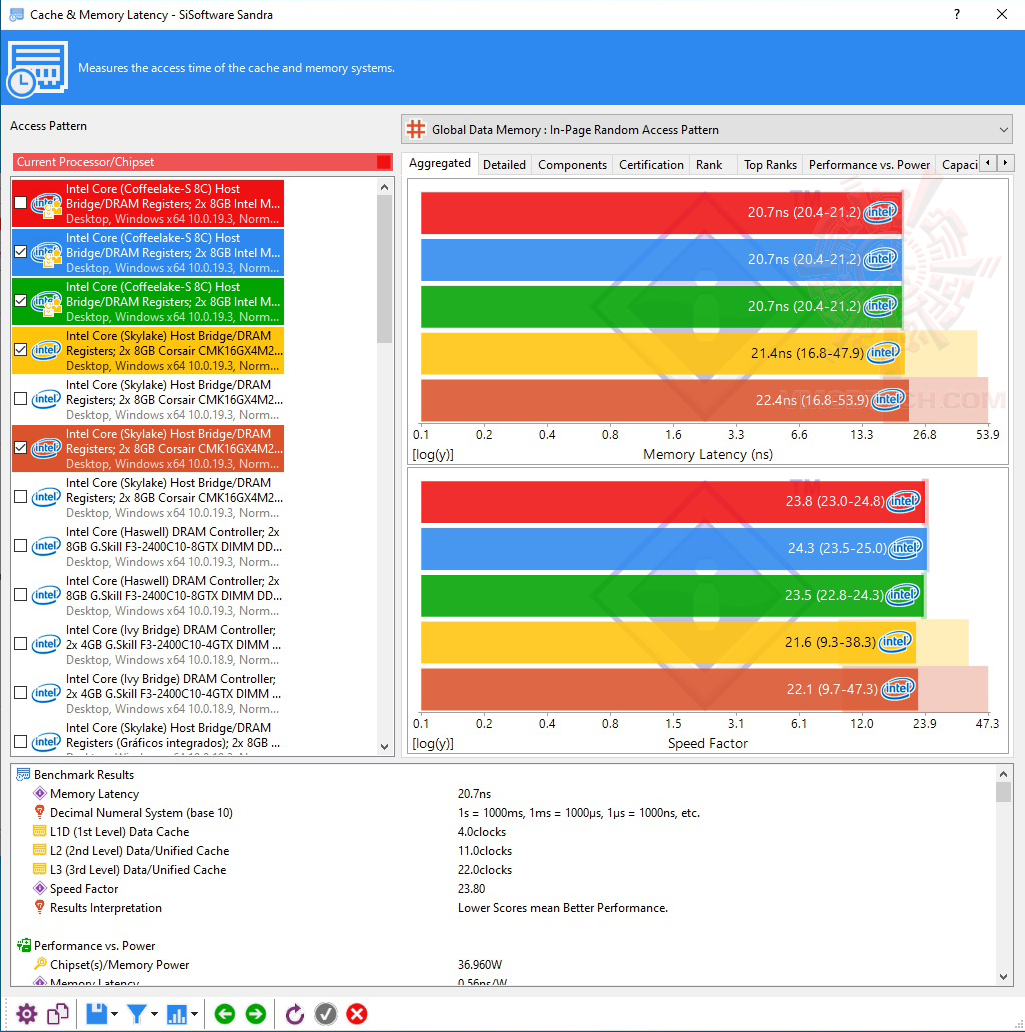1025x1032 pixels.
Task: Select the Aggregated tab
Action: (440, 163)
